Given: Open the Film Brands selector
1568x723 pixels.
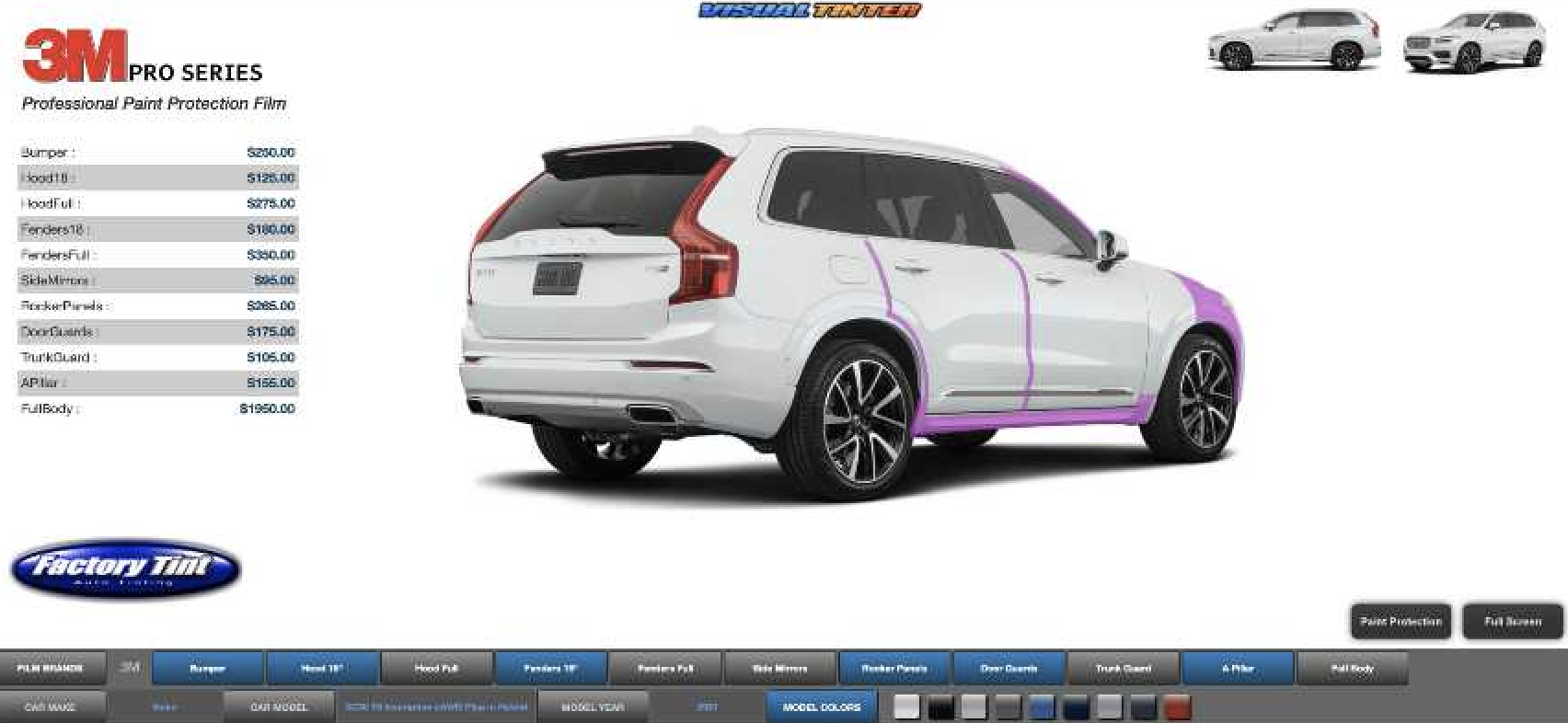Looking at the screenshot, I should point(52,669).
